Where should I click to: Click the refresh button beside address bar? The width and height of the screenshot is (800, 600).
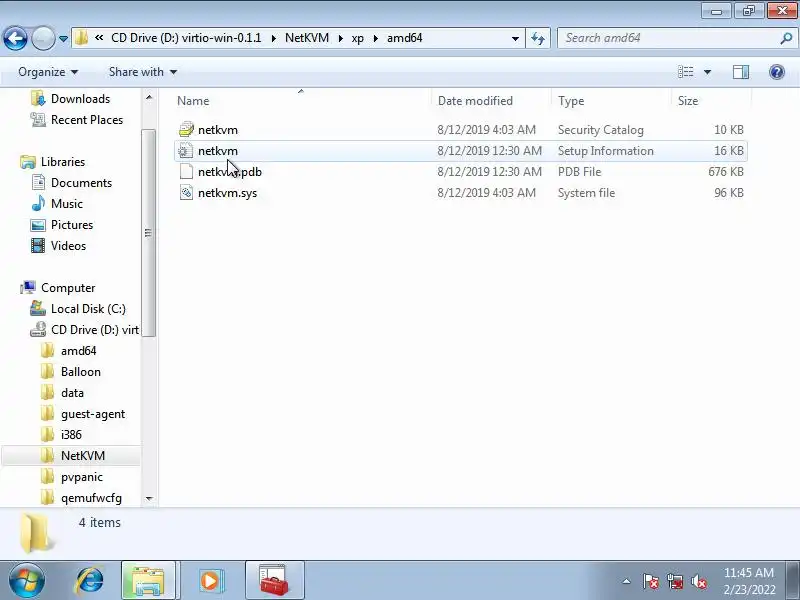[538, 38]
